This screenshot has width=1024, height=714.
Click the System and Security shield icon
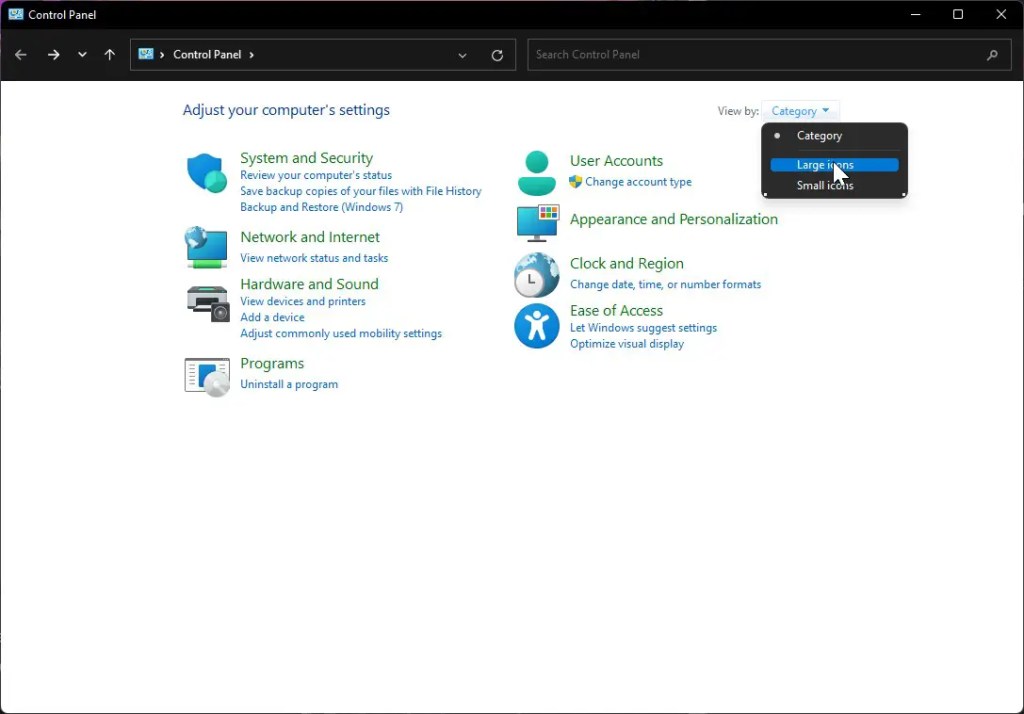tap(207, 174)
